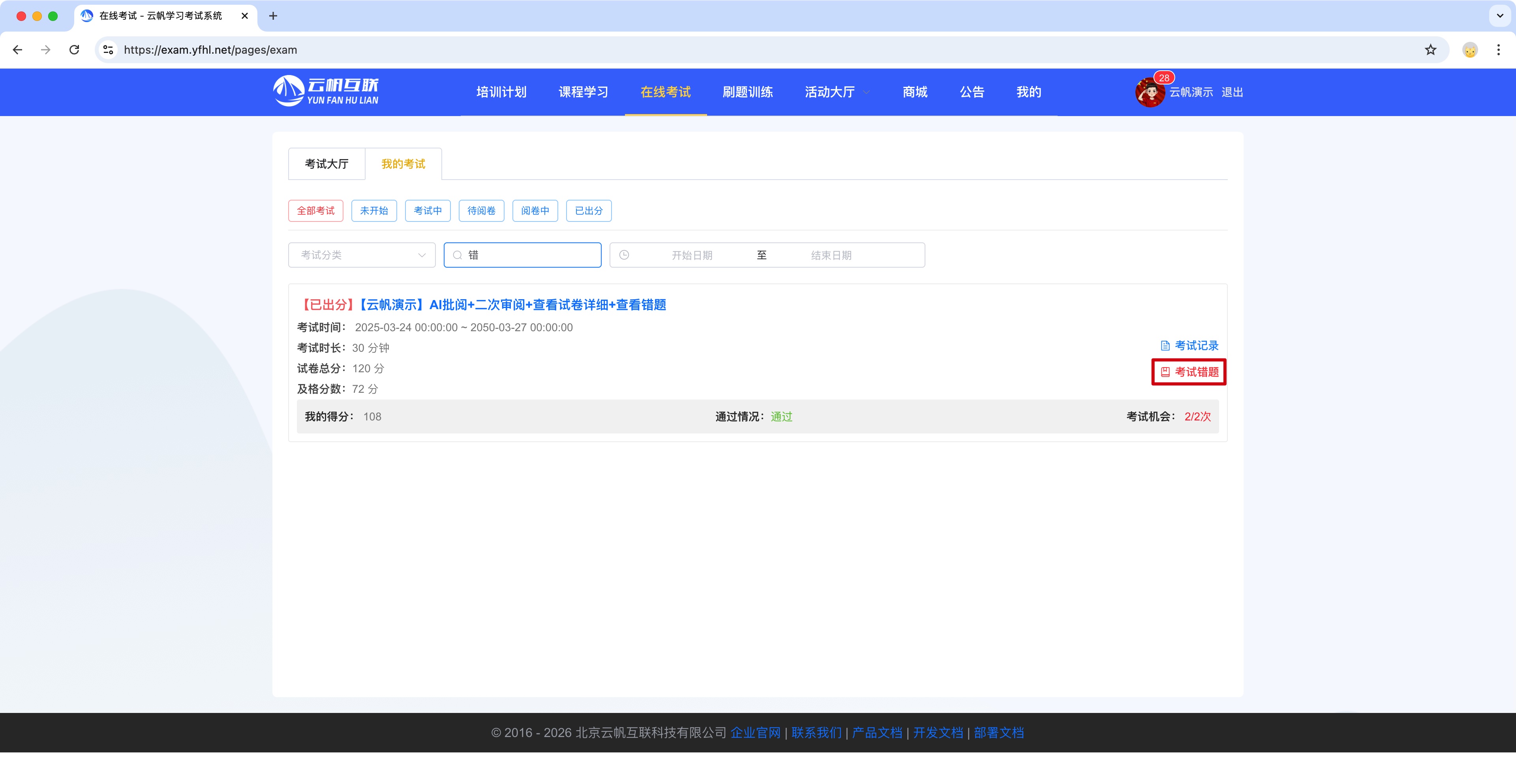Open the 考试分类 dropdown
This screenshot has width=1516, height=784.
pyautogui.click(x=361, y=255)
